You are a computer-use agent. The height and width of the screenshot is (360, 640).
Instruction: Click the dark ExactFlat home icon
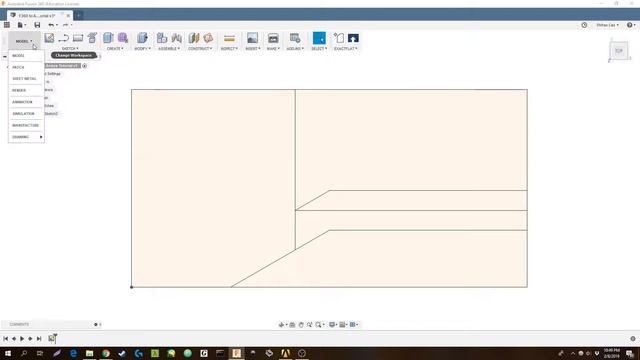[x=353, y=38]
